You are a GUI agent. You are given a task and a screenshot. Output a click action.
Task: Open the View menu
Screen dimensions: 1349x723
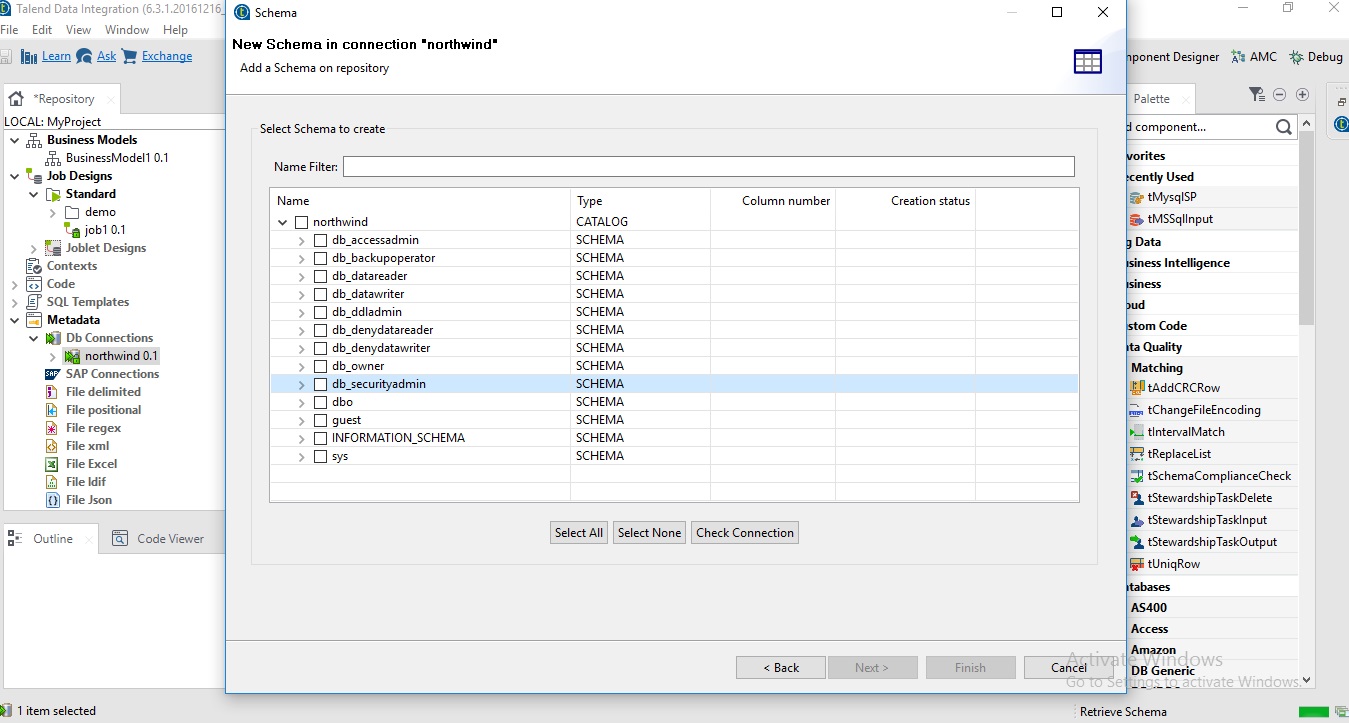click(79, 30)
